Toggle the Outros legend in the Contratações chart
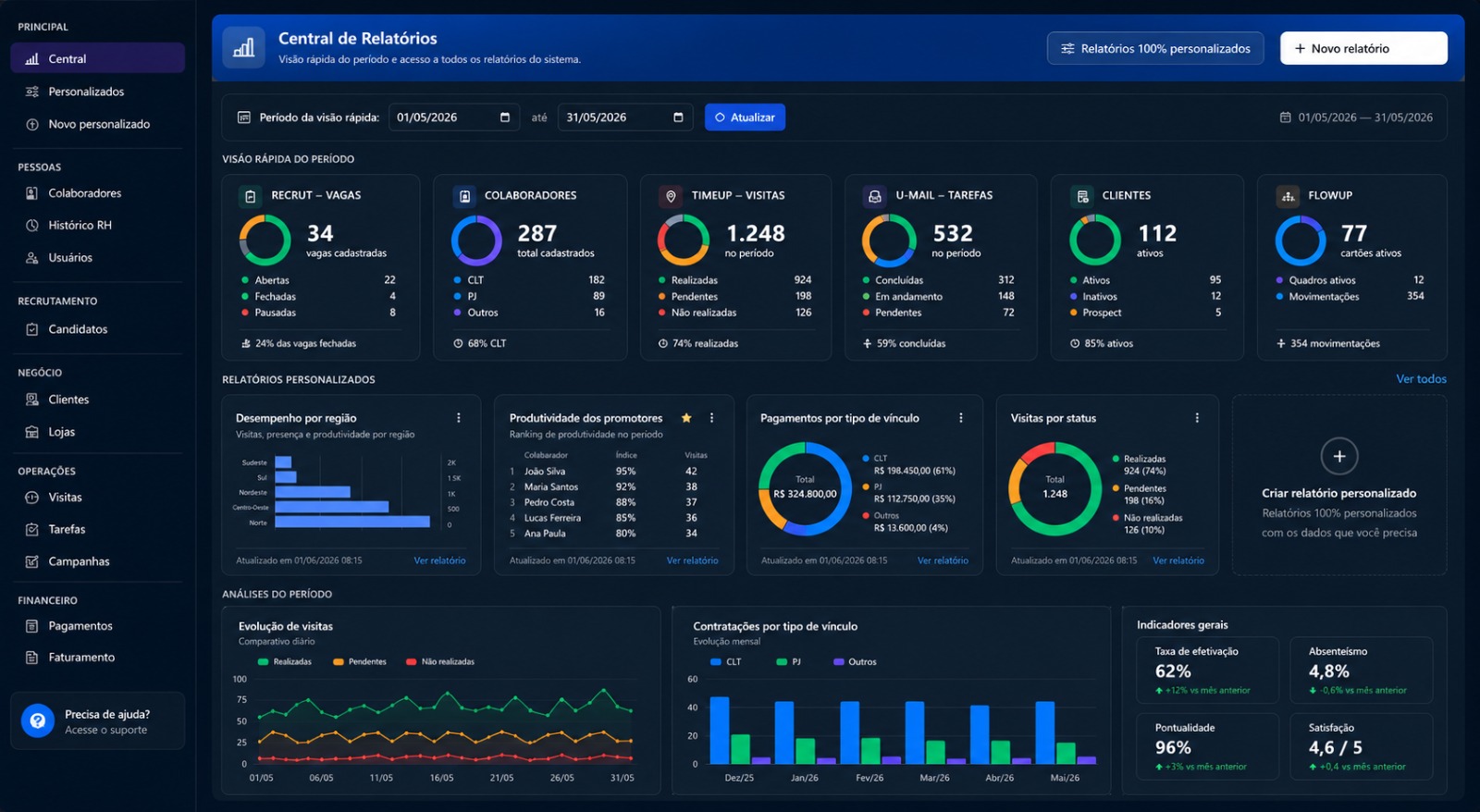 click(x=855, y=662)
